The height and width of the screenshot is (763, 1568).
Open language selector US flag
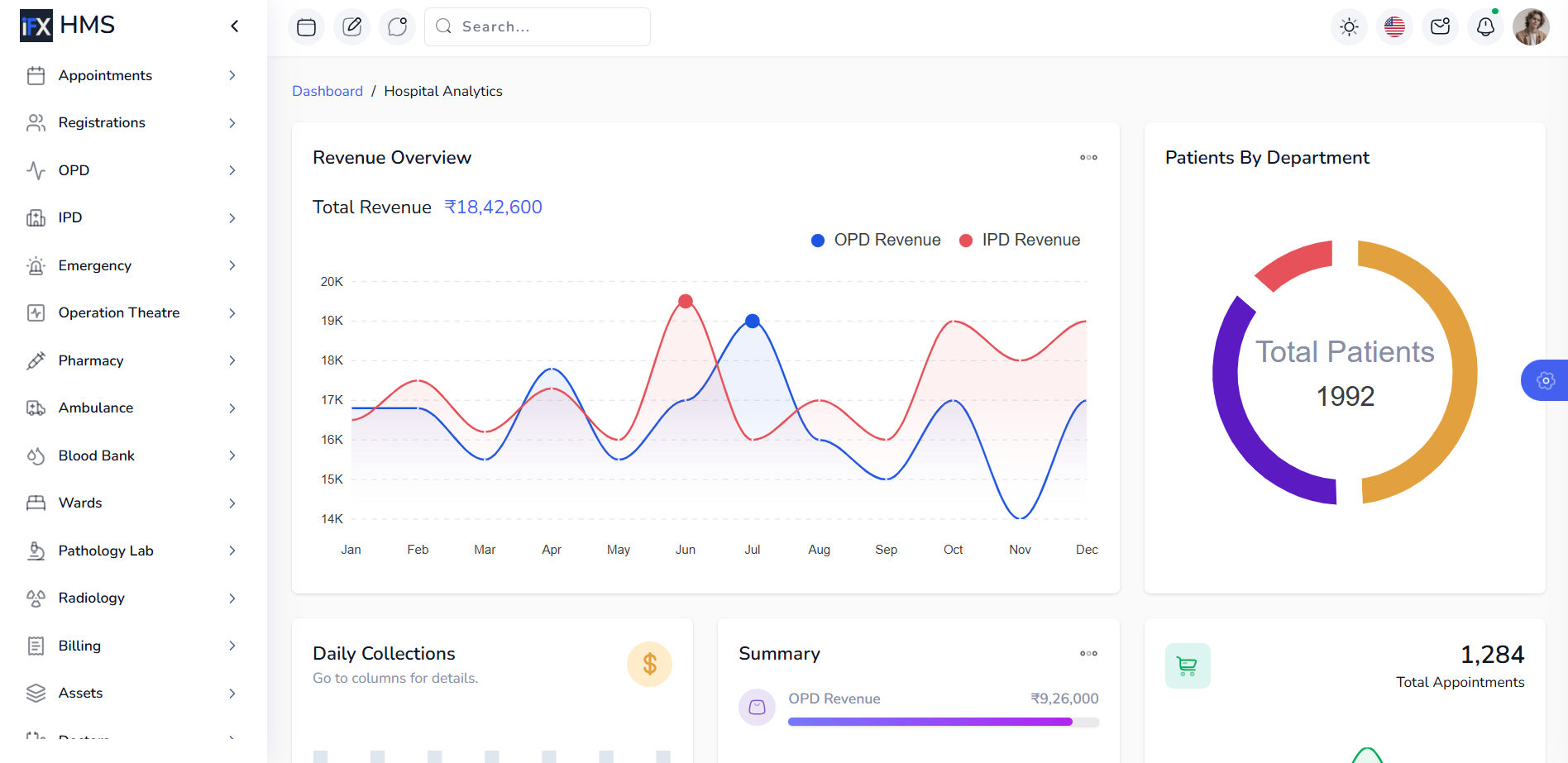point(1394,27)
